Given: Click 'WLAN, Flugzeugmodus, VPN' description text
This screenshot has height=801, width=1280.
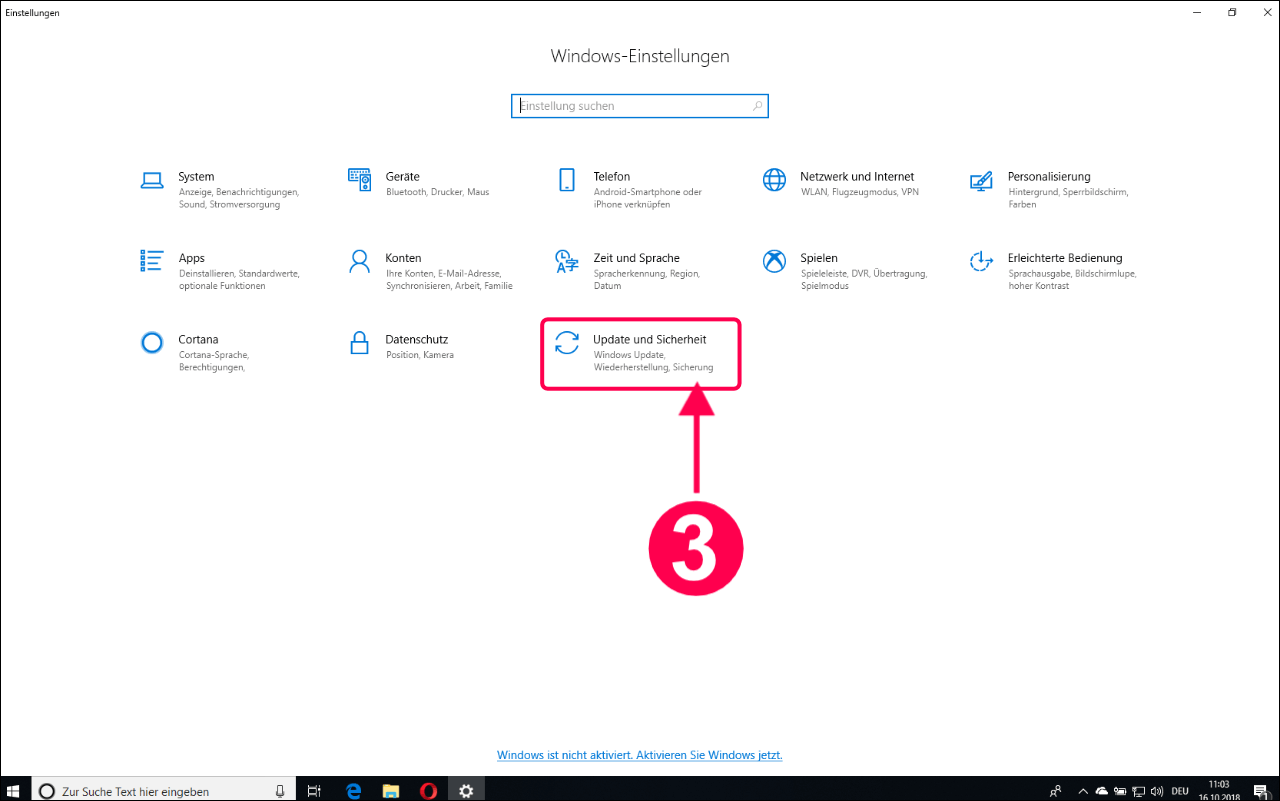Looking at the screenshot, I should 859,192.
